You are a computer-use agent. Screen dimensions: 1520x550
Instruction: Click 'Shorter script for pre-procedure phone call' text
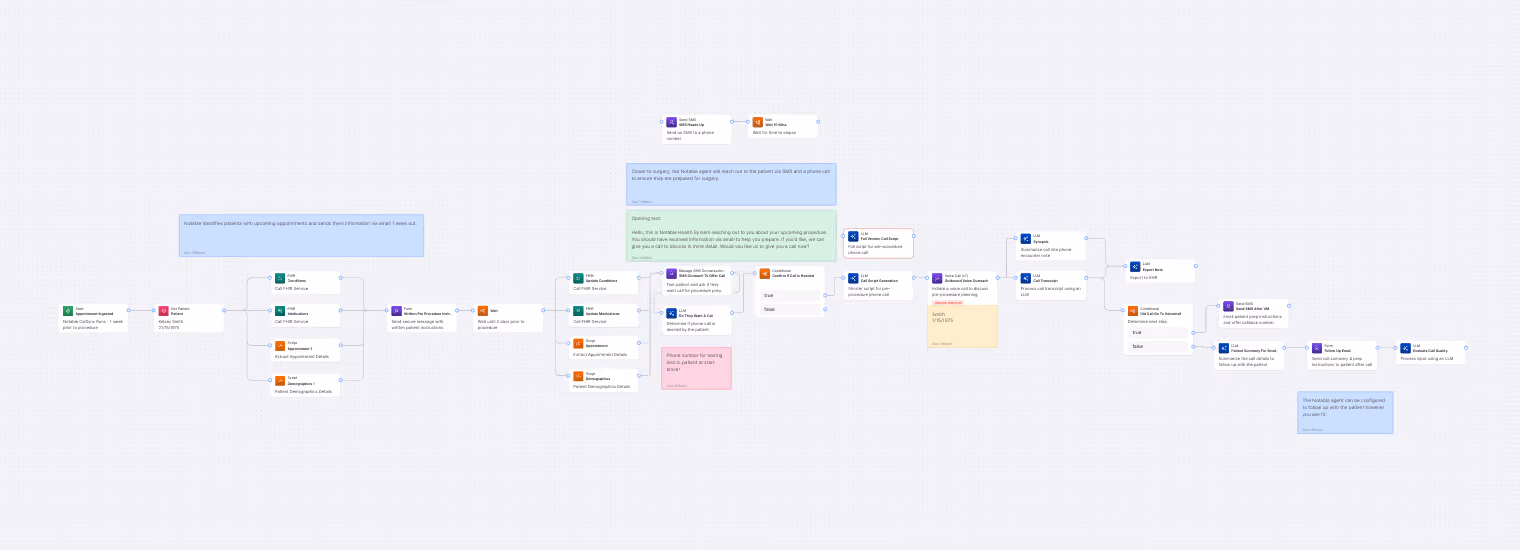pos(875,291)
